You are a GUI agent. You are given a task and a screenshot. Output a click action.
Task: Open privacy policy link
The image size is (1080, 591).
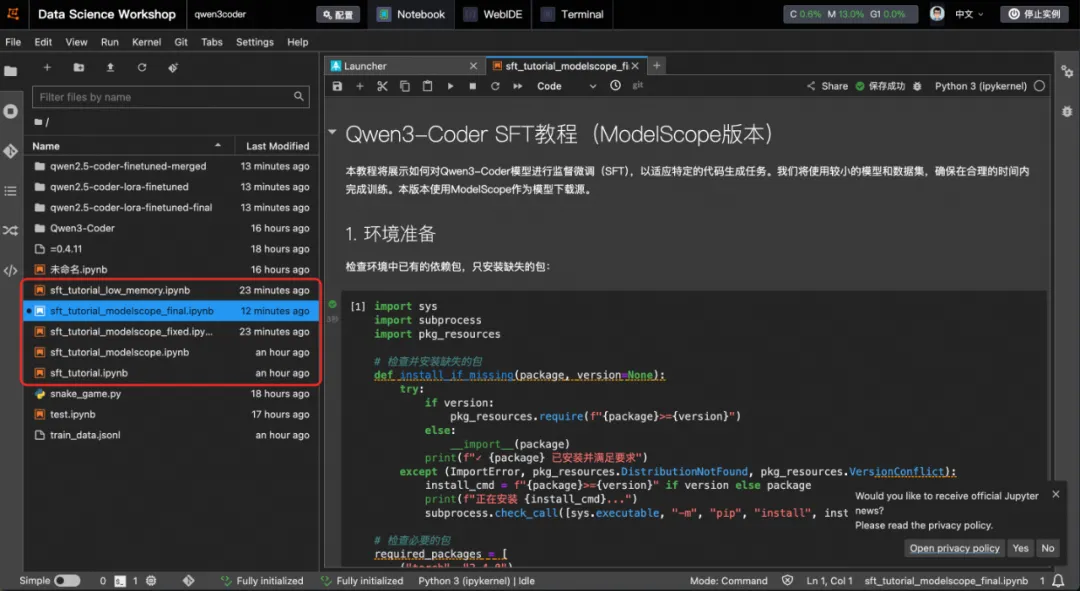tap(954, 548)
